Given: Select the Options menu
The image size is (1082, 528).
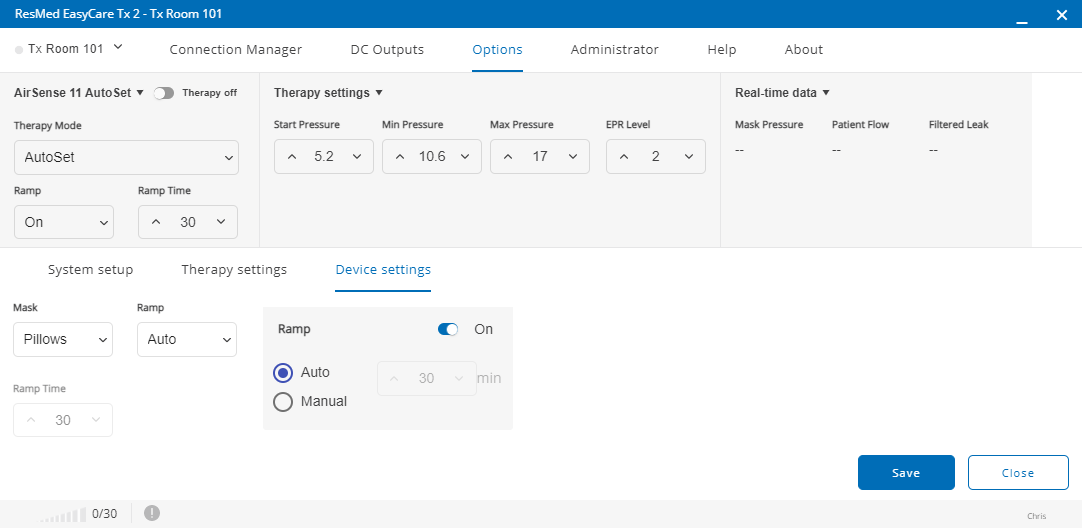Looking at the screenshot, I should [498, 50].
